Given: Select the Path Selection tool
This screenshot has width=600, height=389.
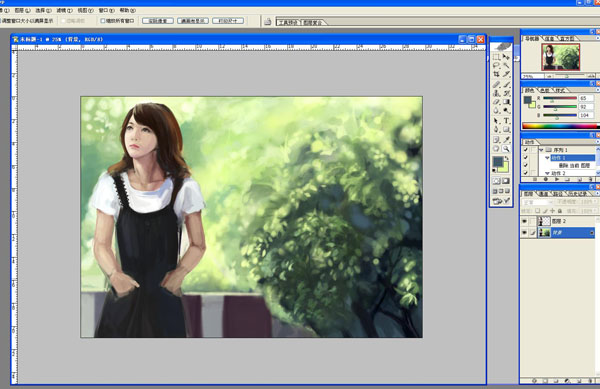Looking at the screenshot, I should (496, 121).
